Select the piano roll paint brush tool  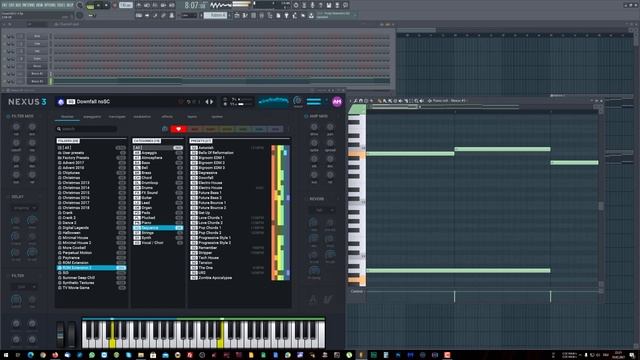tap(385, 100)
